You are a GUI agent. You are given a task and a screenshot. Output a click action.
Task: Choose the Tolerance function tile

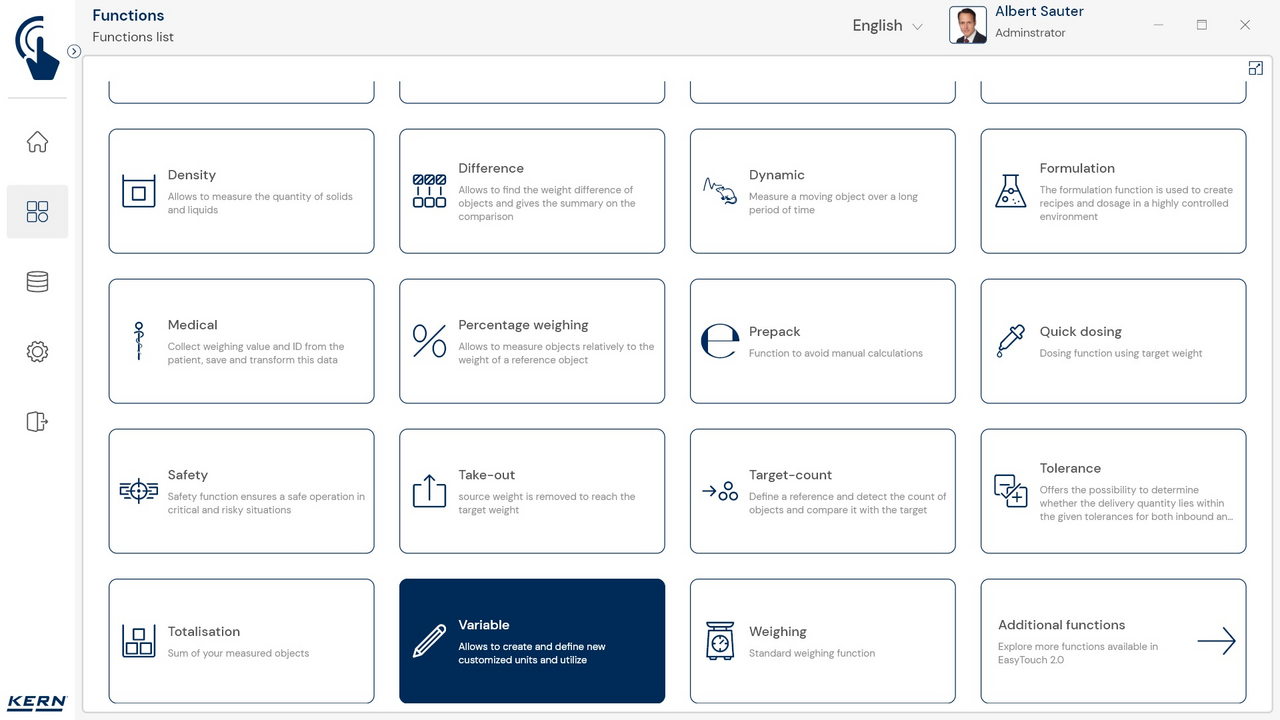pos(1113,491)
